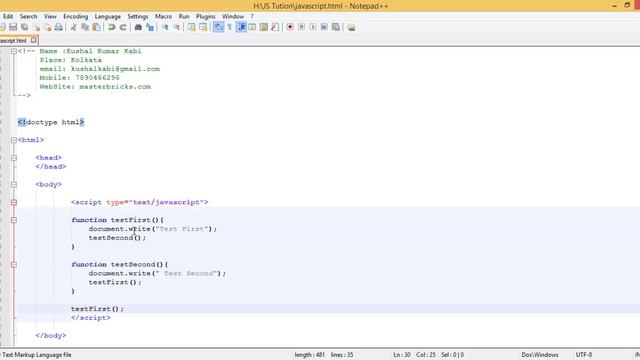Collapse the <html> tag fold marker
640x360 pixels.
14,140
